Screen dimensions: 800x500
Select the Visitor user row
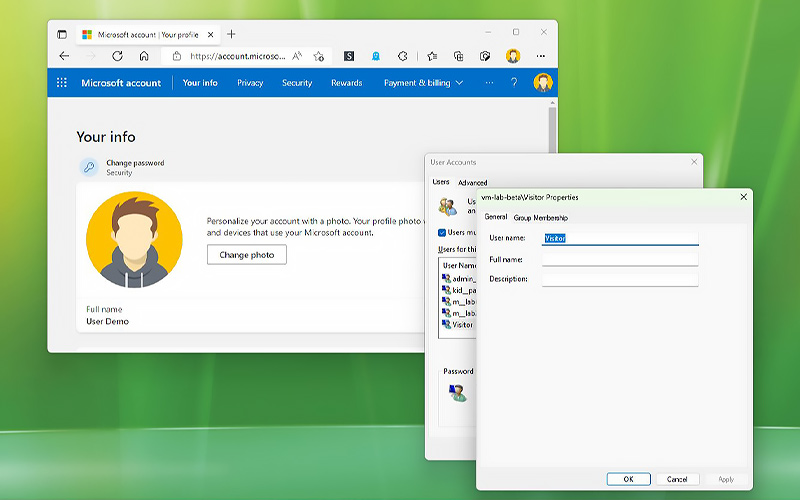[x=458, y=324]
